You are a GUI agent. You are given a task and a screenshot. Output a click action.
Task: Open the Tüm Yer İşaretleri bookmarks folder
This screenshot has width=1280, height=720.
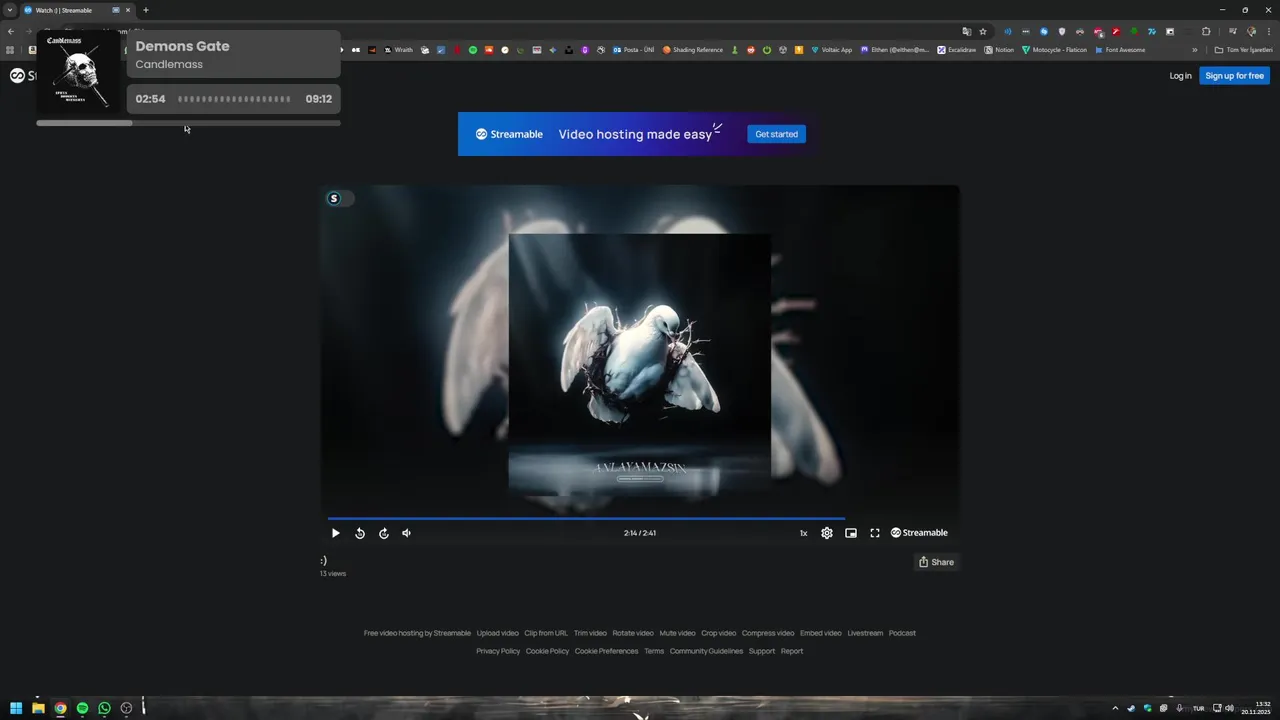(1244, 50)
